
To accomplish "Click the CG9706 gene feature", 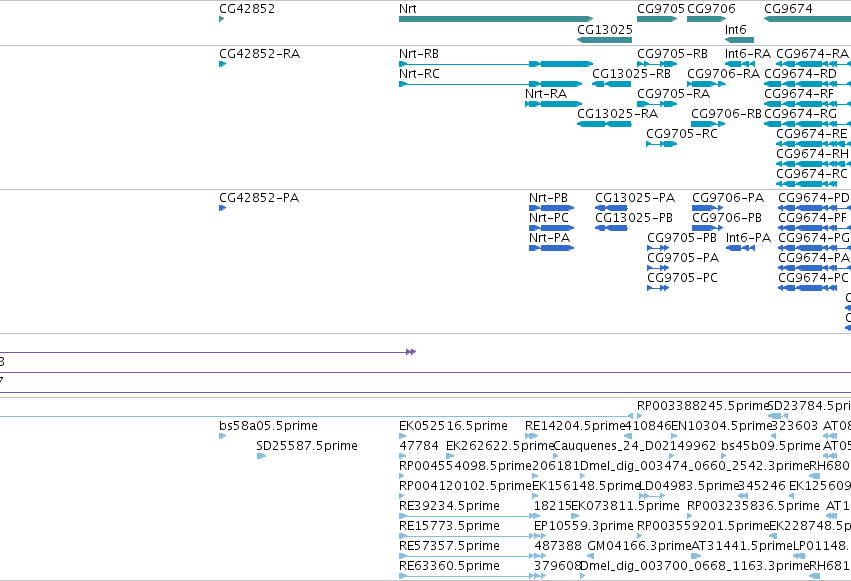I will point(706,20).
